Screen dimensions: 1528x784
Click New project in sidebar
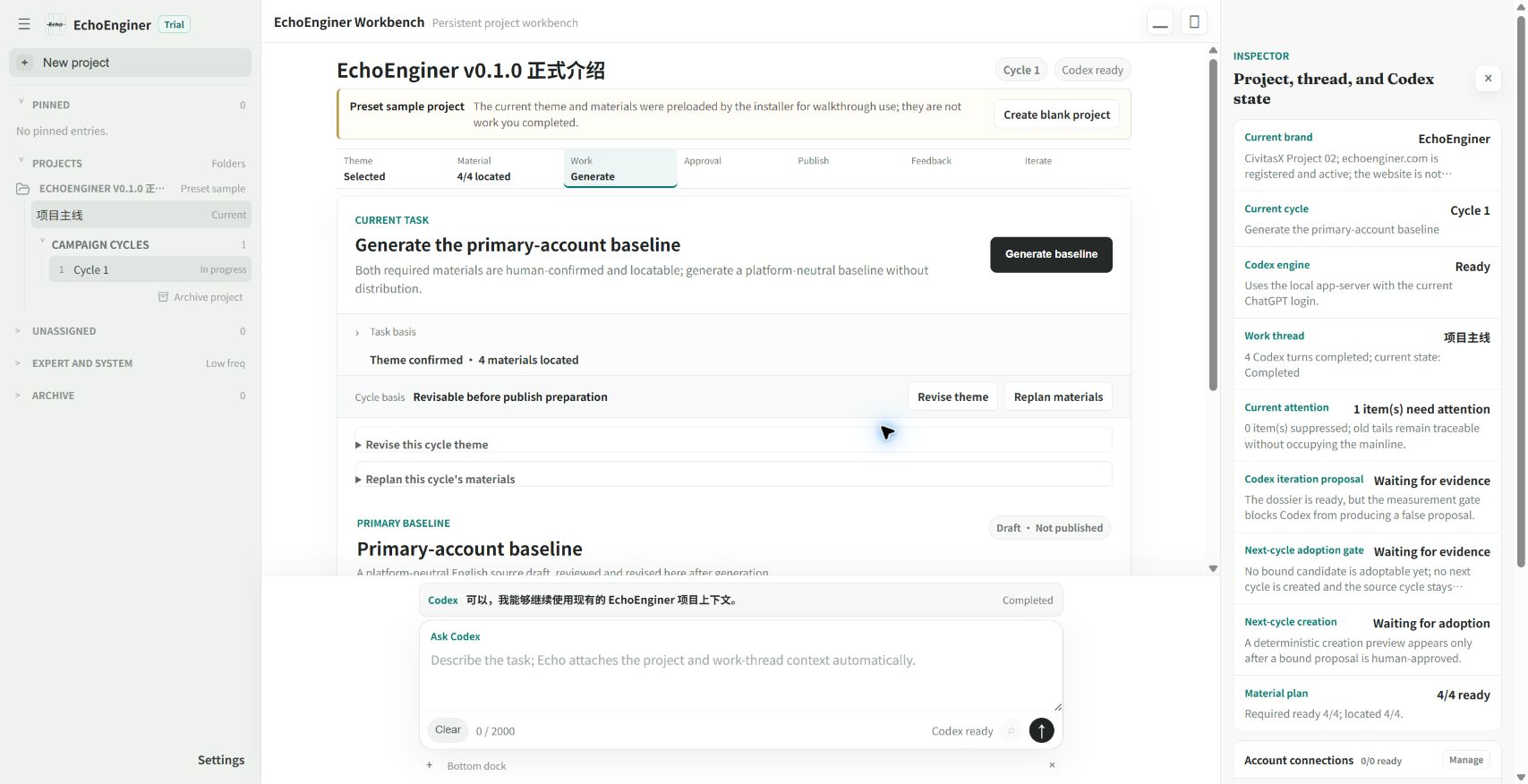130,63
